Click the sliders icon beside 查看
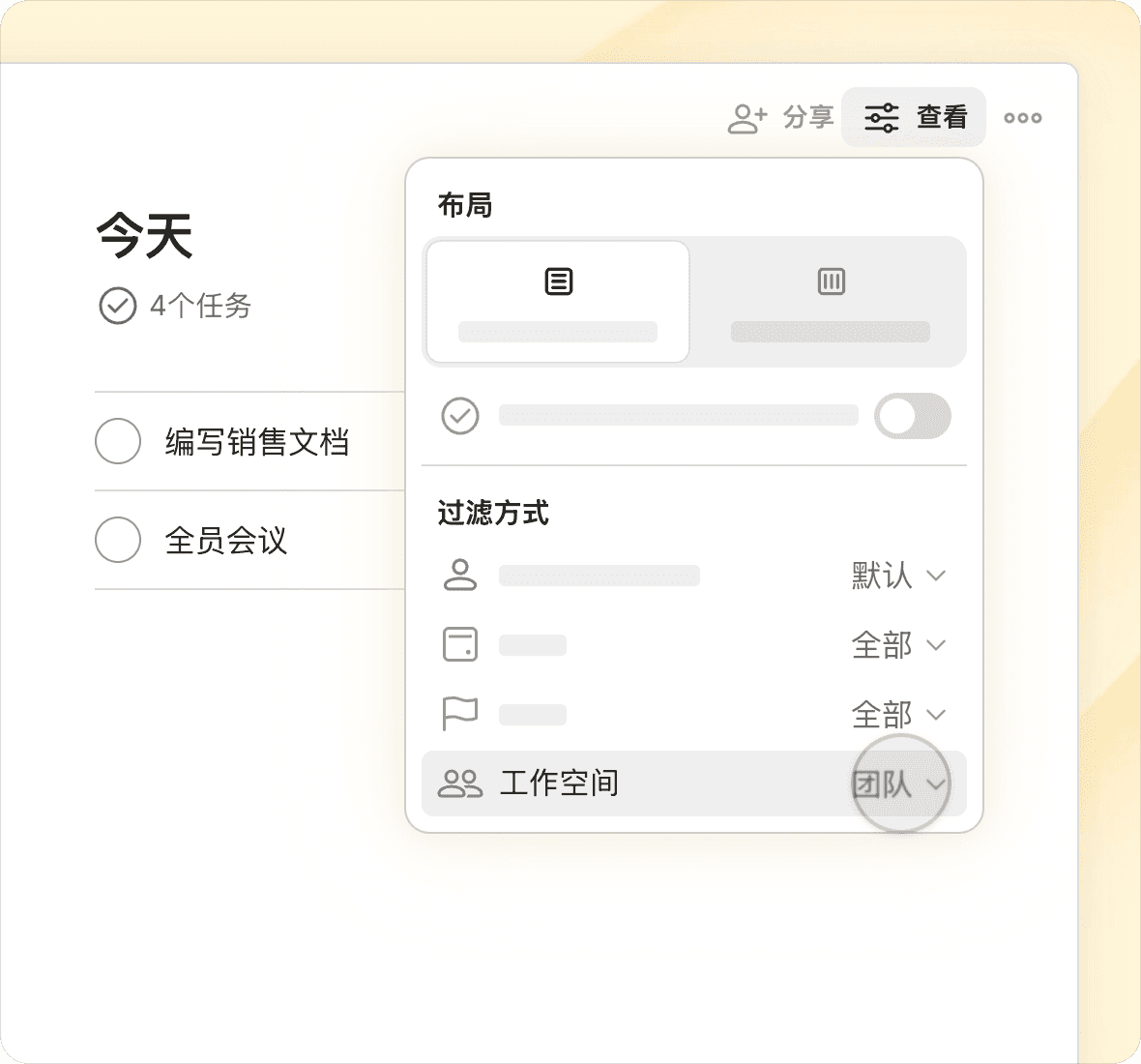Viewport: 1141px width, 1064px height. [x=881, y=118]
